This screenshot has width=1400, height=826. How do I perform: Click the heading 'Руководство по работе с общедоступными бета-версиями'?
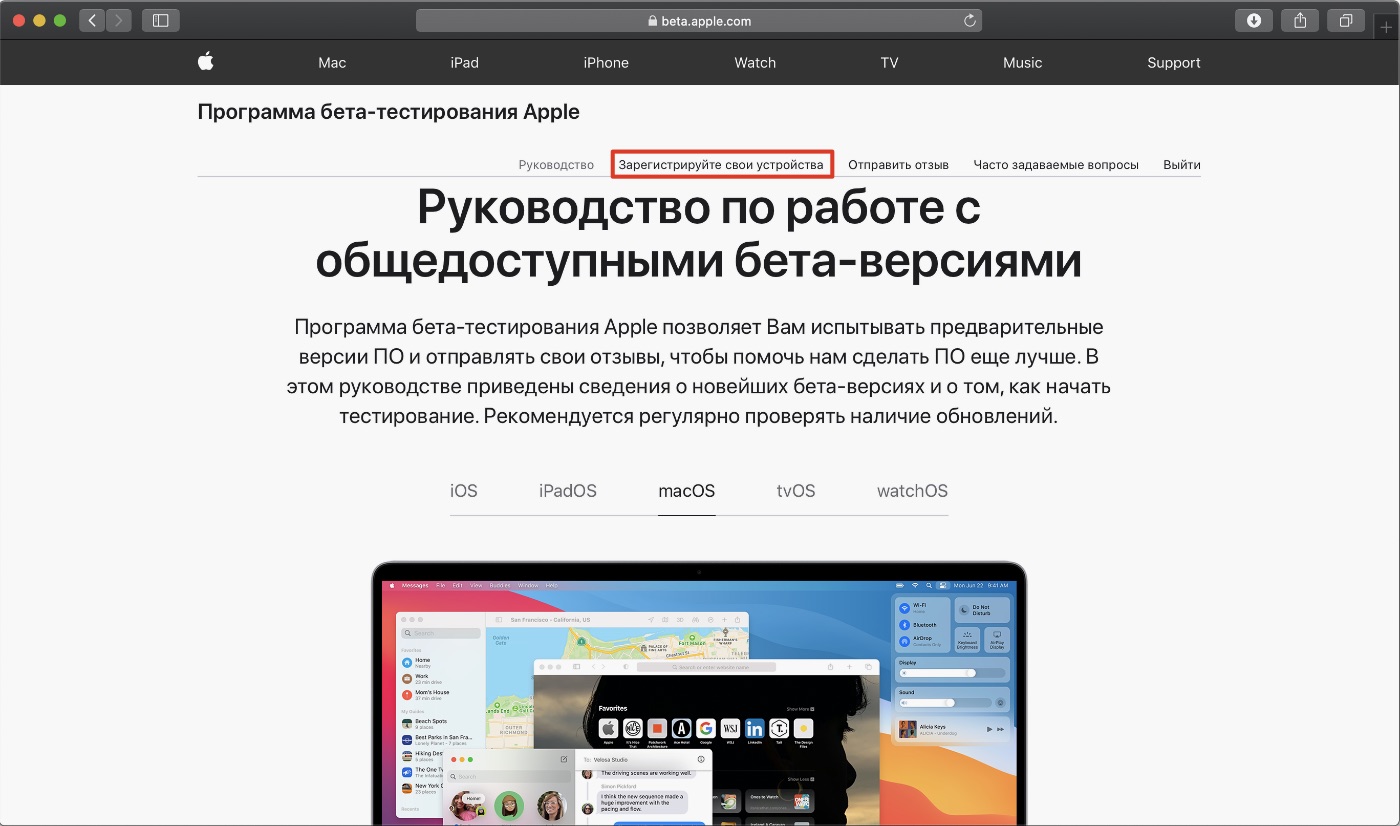coord(699,234)
